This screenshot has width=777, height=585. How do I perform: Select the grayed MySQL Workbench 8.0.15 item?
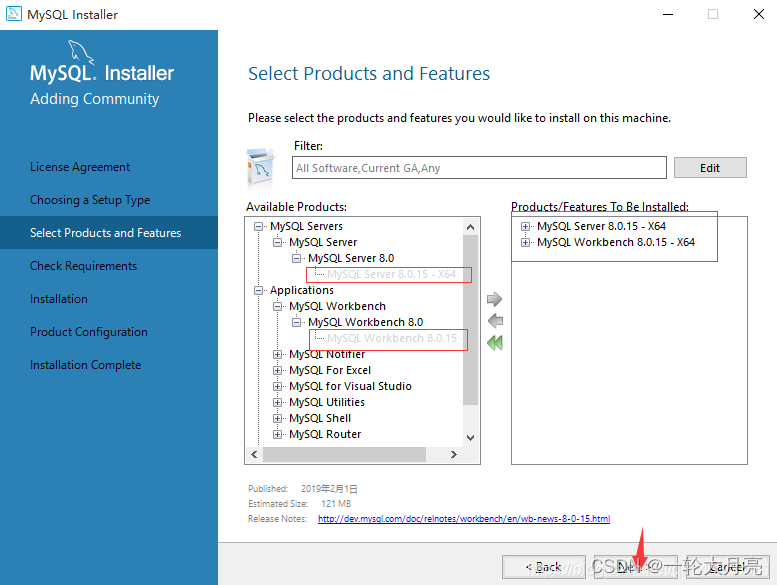(x=392, y=338)
